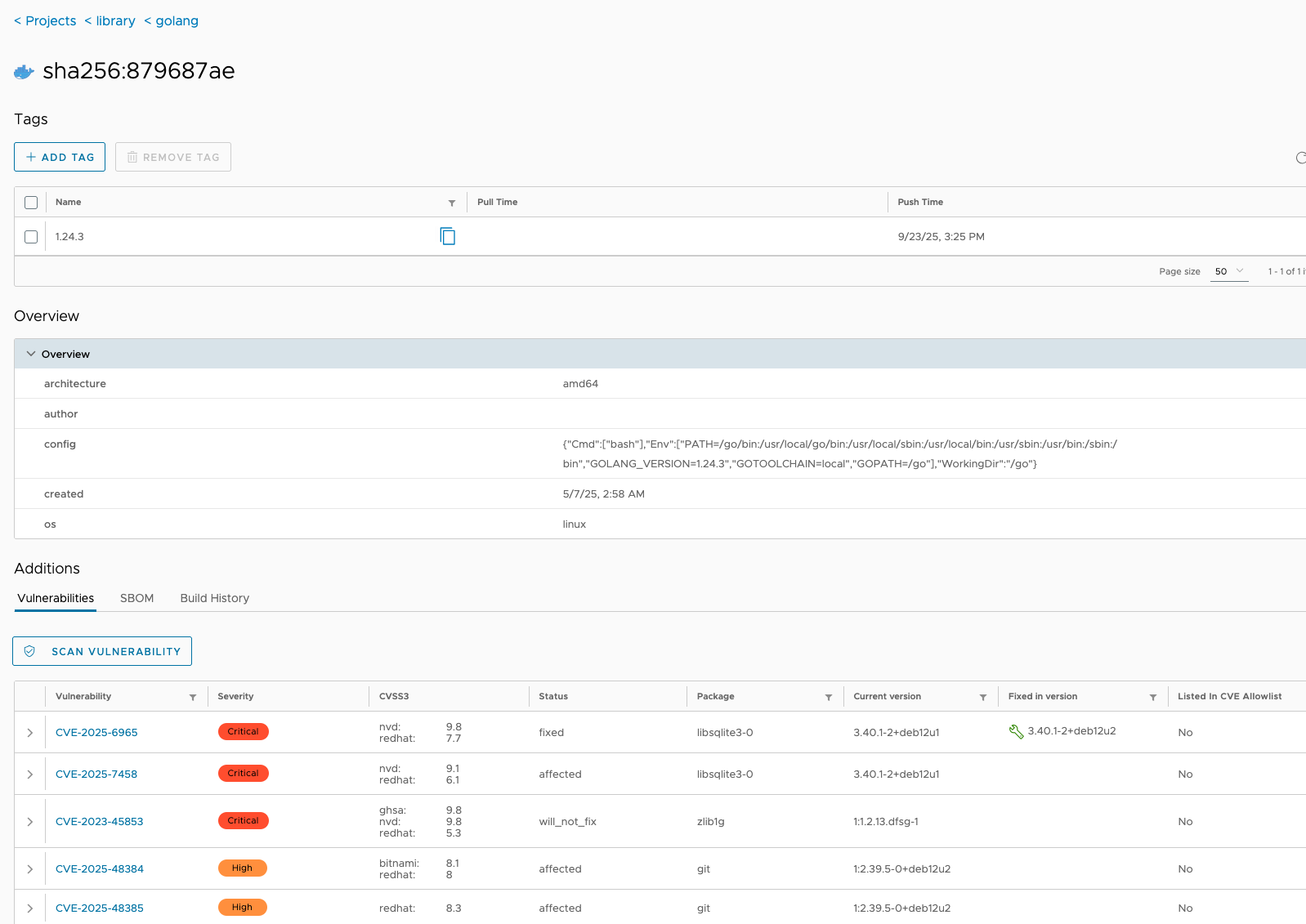Switch to the SBOM tab
Image resolution: width=1306 pixels, height=924 pixels.
point(136,598)
